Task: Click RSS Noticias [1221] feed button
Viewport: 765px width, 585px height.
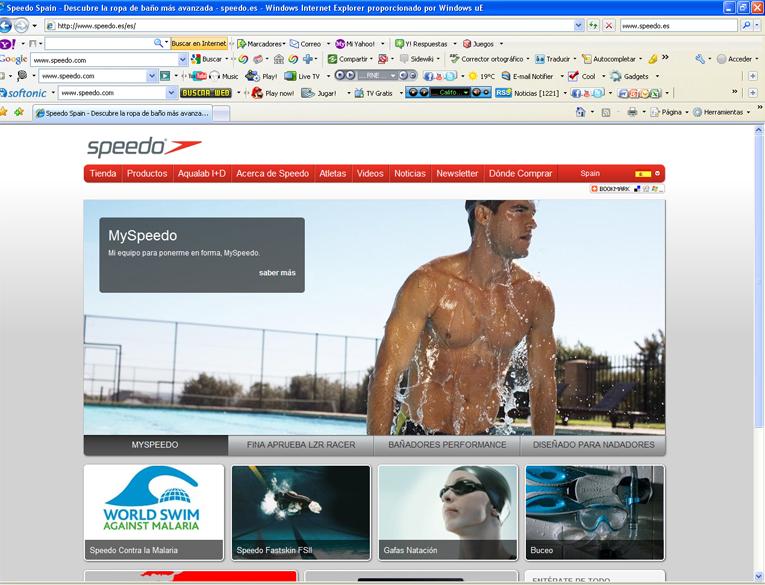Action: (x=527, y=93)
